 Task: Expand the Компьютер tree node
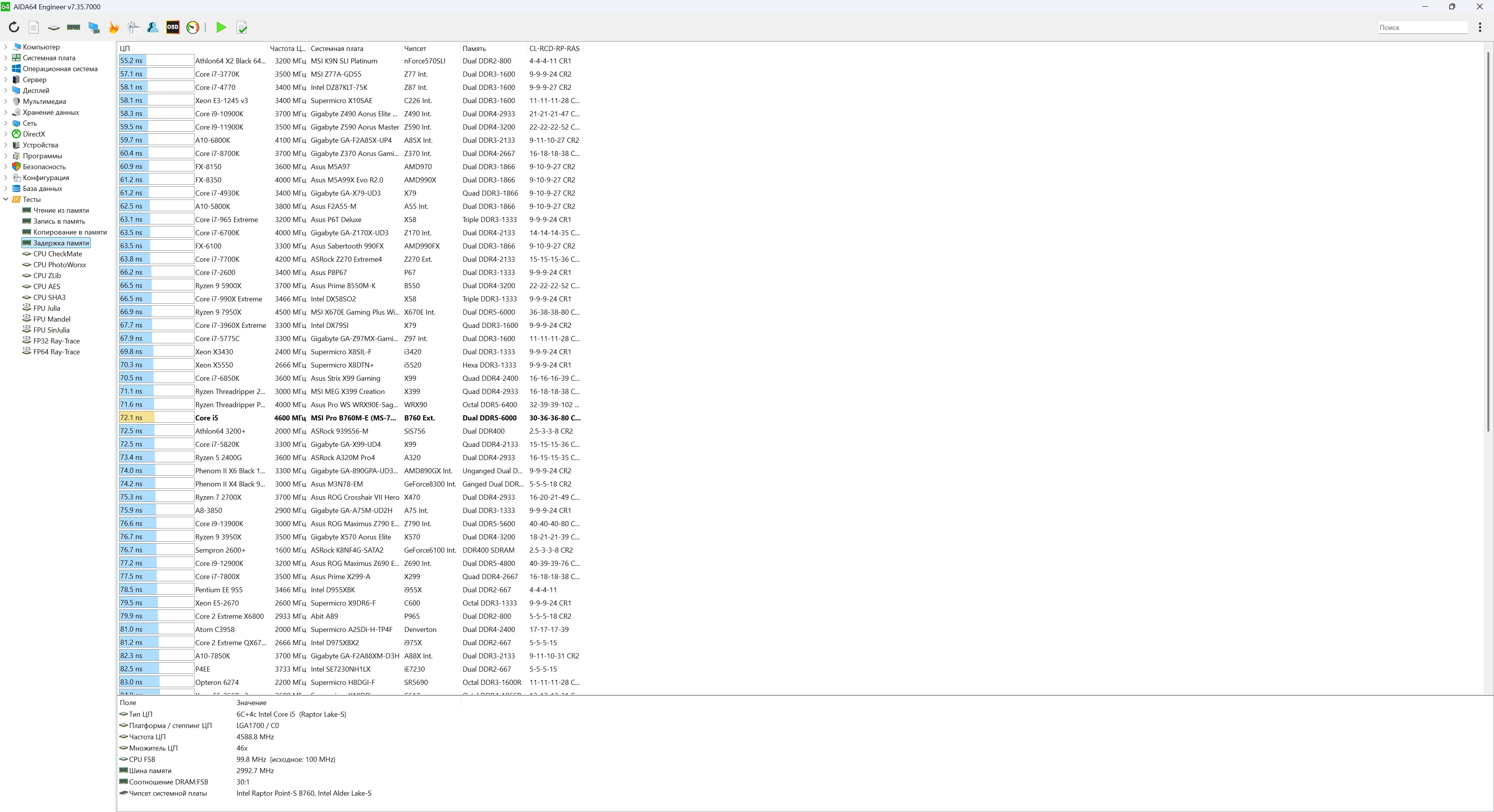pyautogui.click(x=6, y=47)
